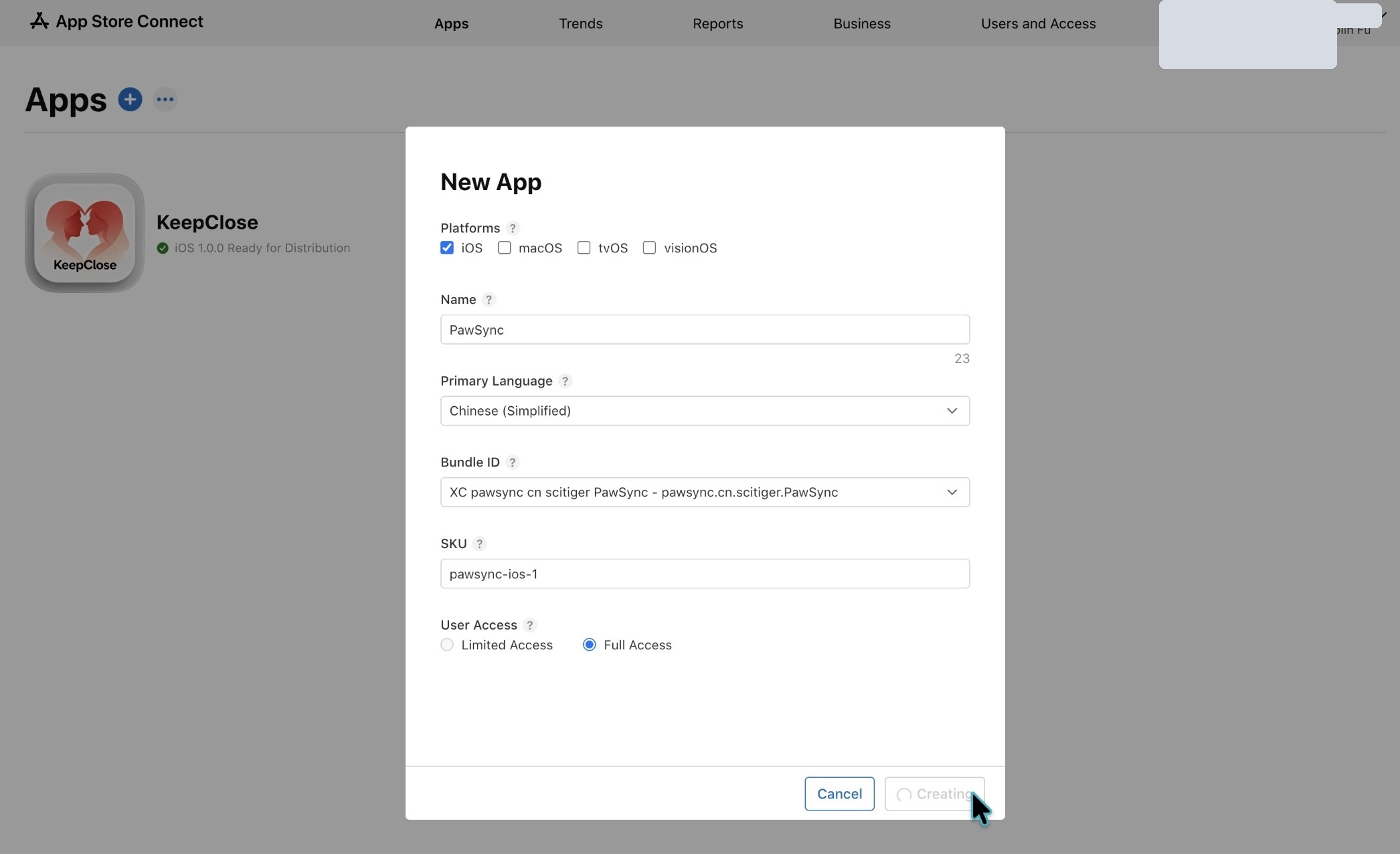Screen dimensions: 1400x854
Task: Click the green Ready for Distribution checkmark
Action: coord(163,248)
